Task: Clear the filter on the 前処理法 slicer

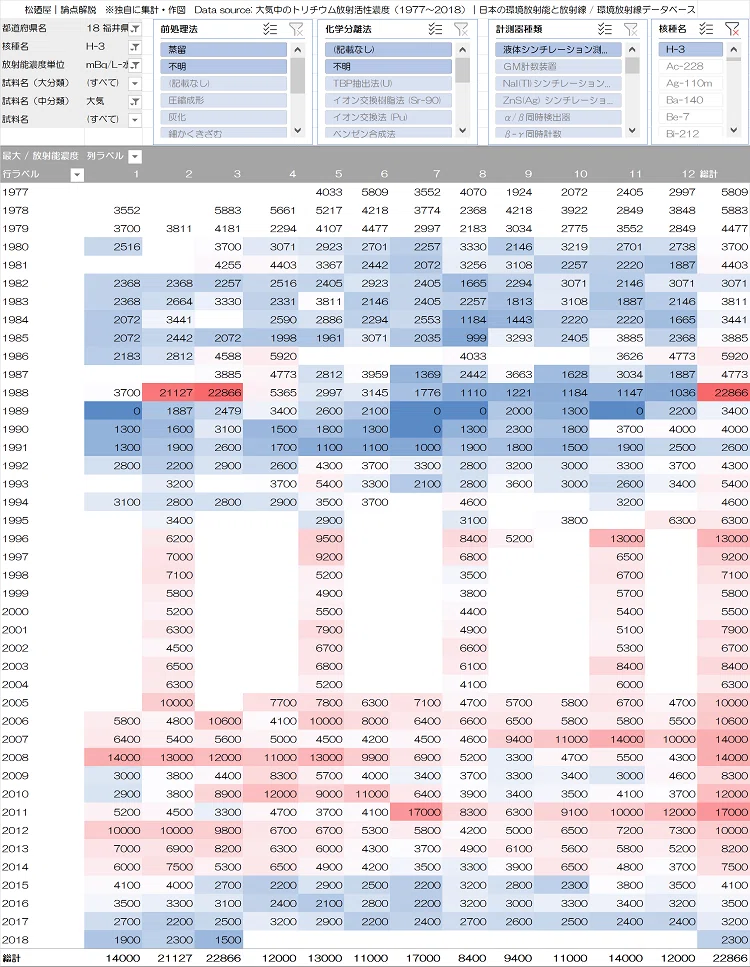Action: coord(296,29)
